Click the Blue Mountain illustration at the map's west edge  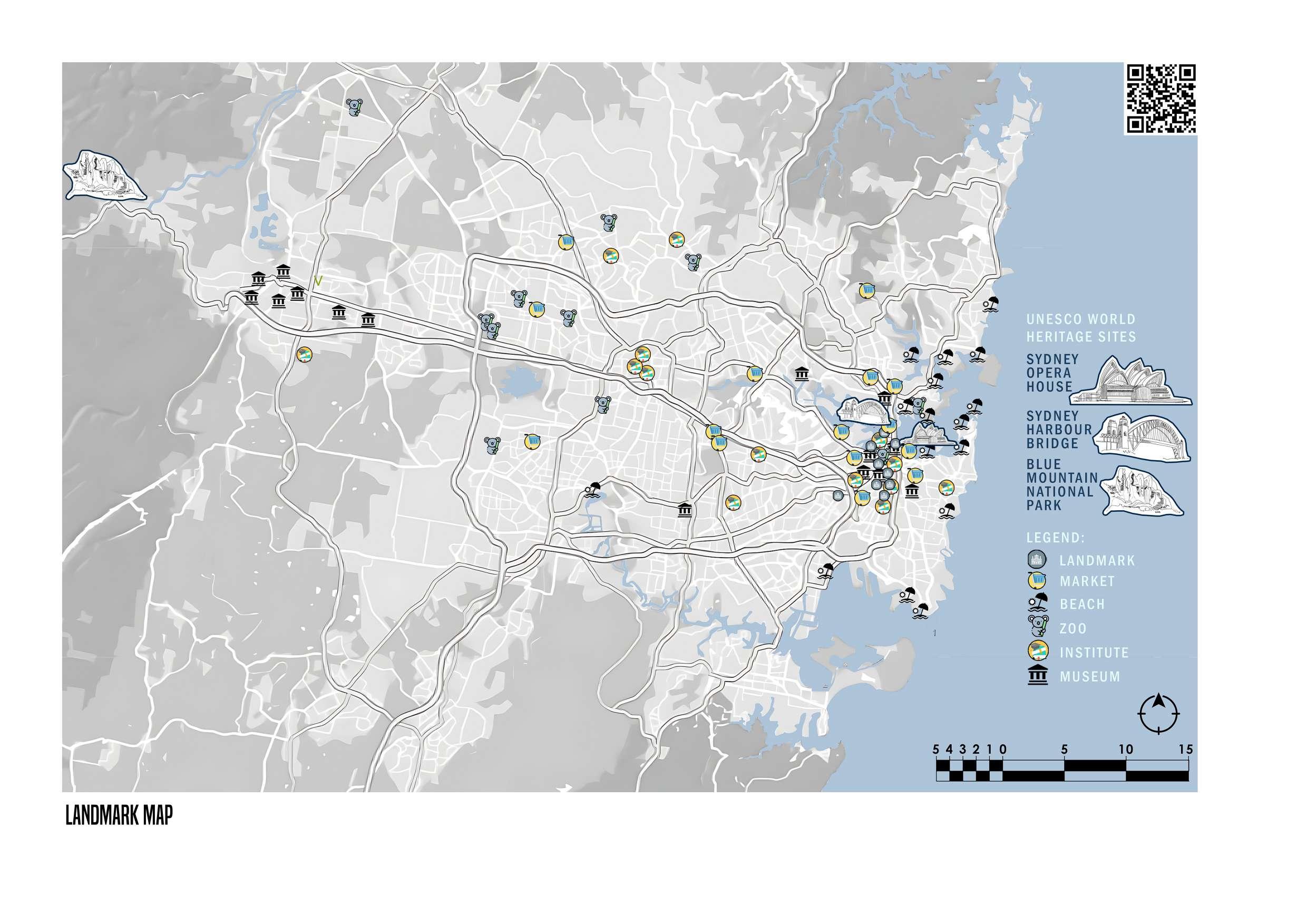tap(104, 176)
